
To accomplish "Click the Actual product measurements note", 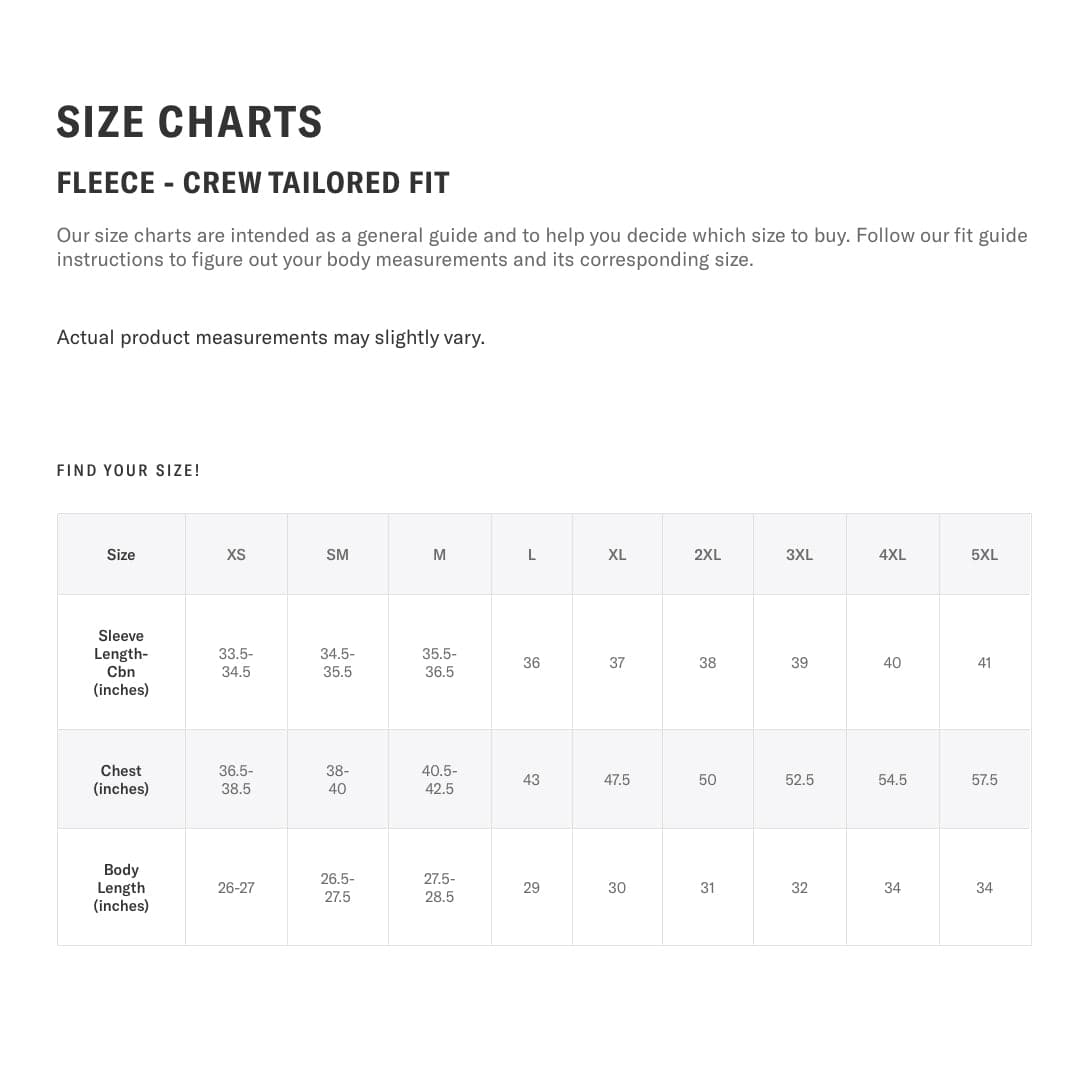I will 270,337.
